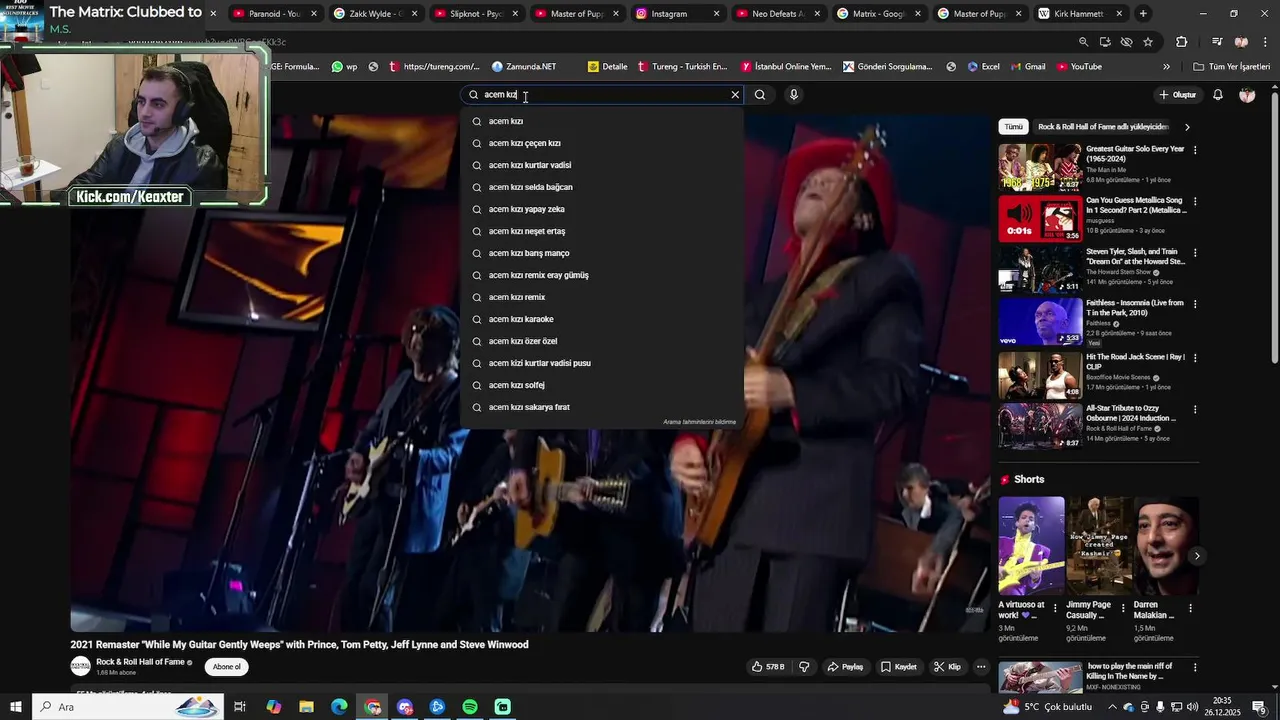1280x720 pixels.
Task: Open options for Can You Guess Metallica Song
Action: pos(1194,201)
